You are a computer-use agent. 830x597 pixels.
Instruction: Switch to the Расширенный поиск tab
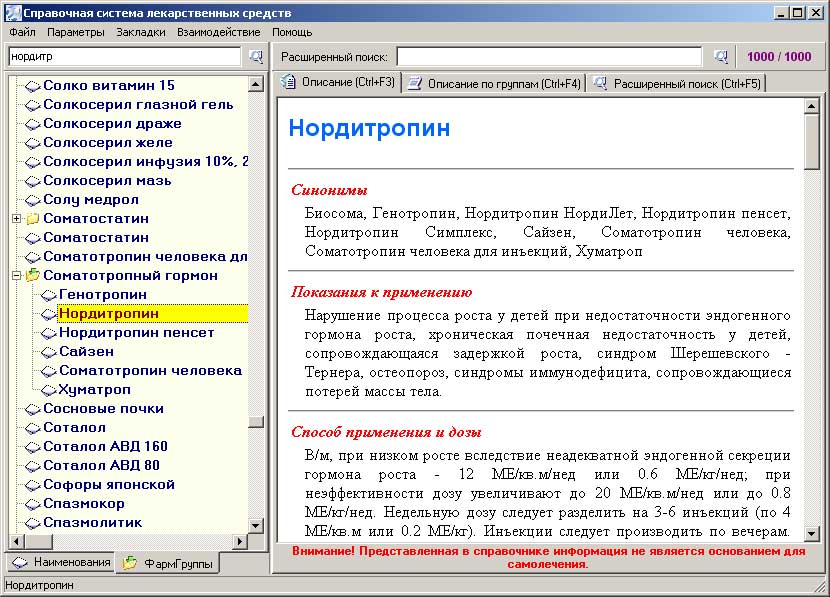(677, 83)
